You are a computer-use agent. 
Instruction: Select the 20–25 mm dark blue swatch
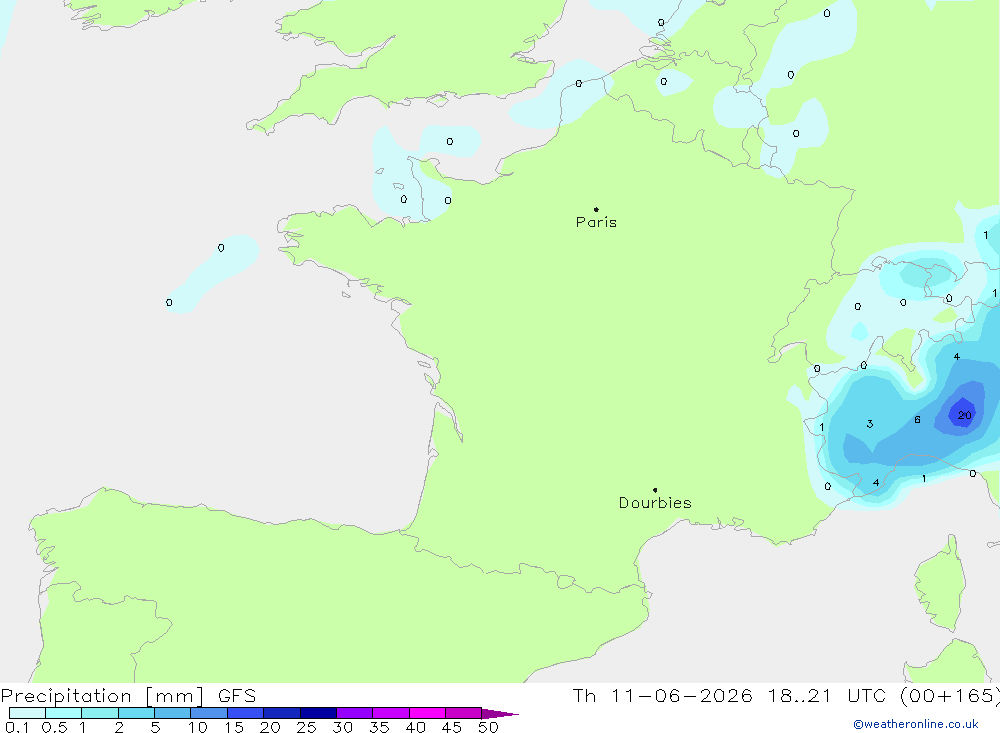coord(281,713)
